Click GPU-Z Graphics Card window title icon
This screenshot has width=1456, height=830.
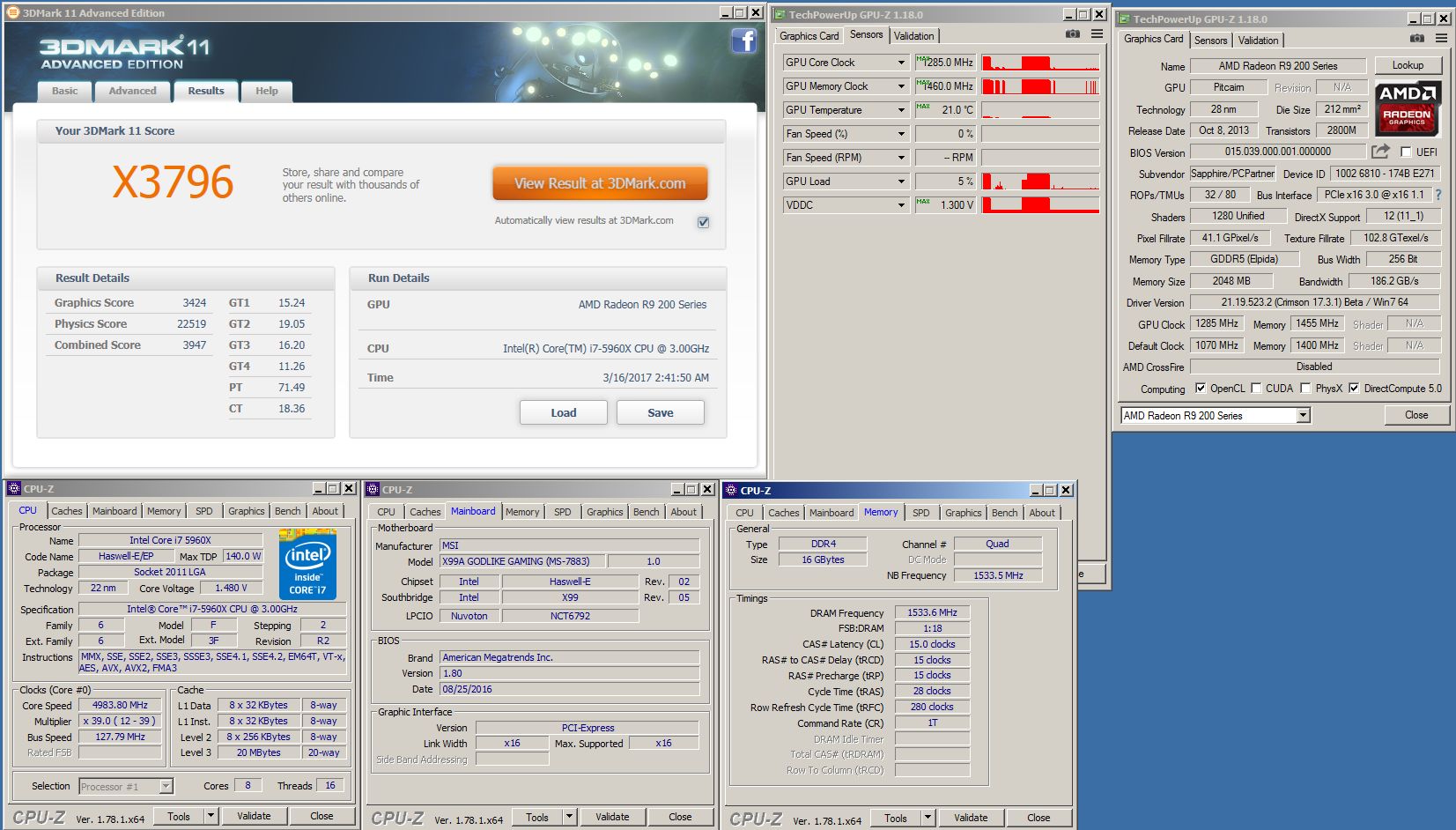click(1124, 19)
